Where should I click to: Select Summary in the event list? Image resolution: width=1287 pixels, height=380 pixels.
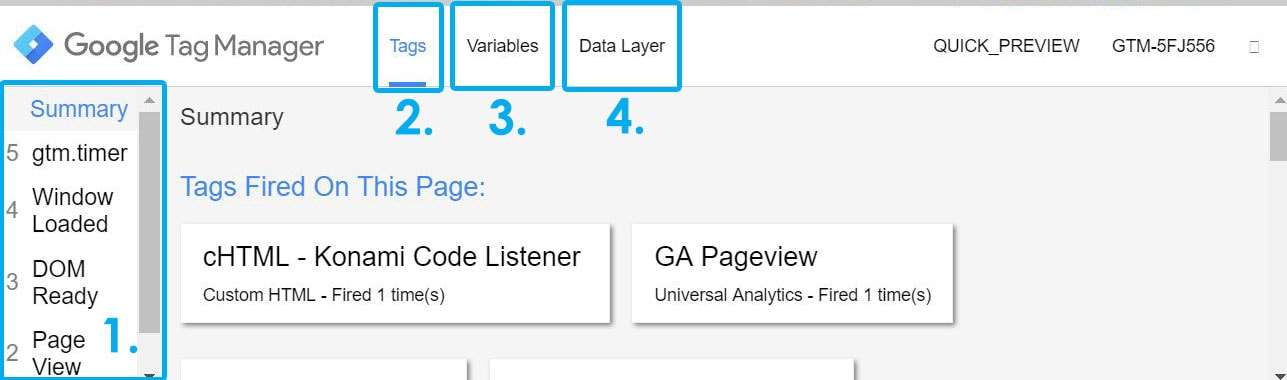[79, 109]
